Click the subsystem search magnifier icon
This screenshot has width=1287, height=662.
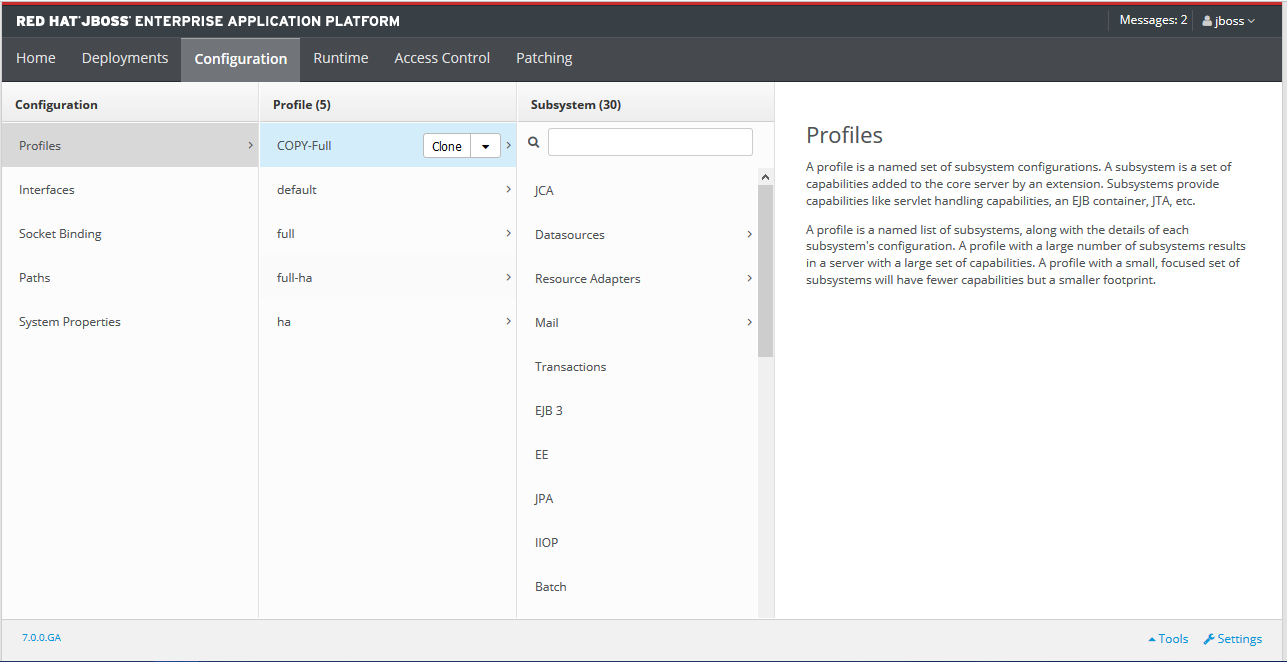pos(534,143)
